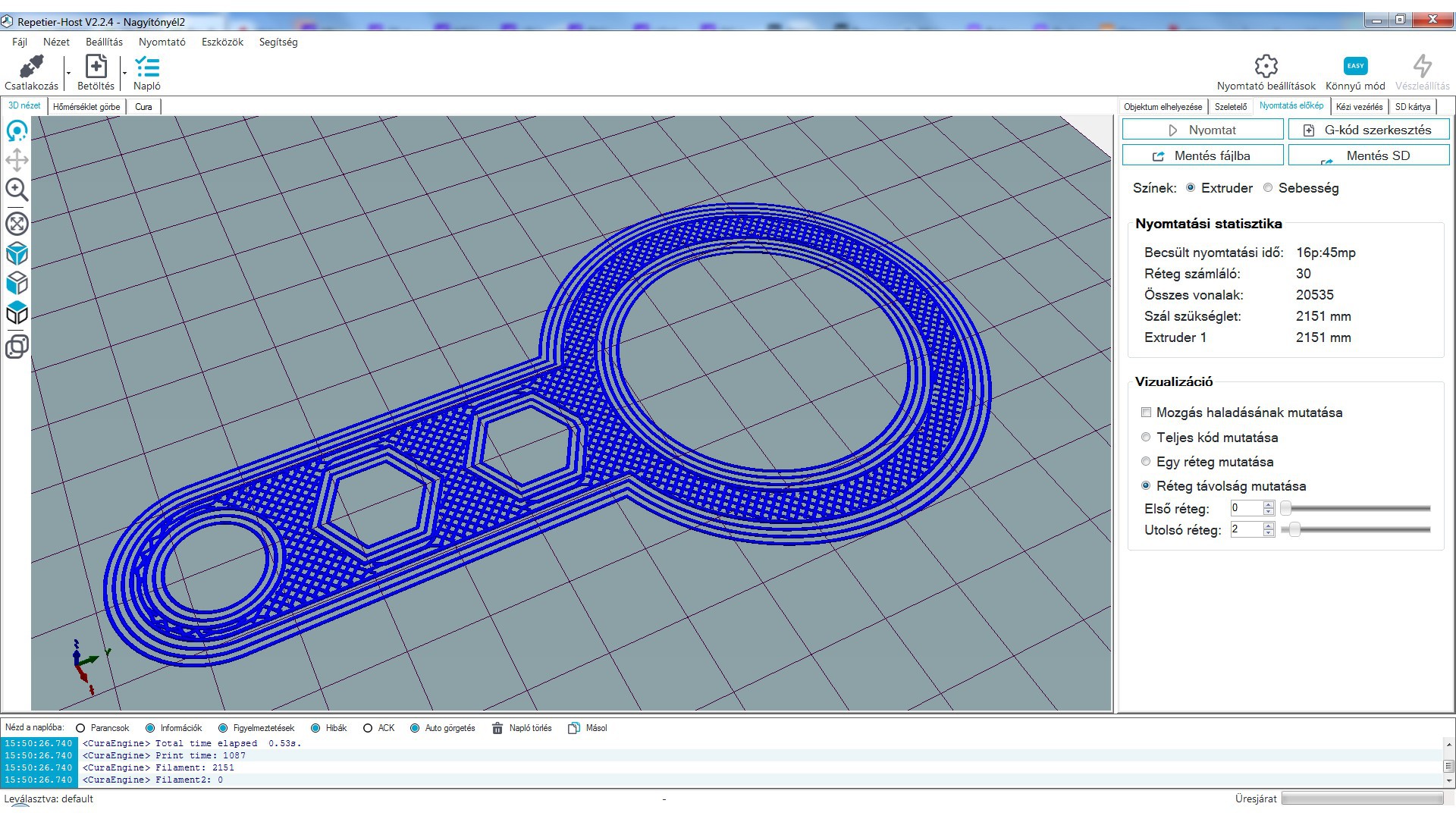Toggle ACK log filter
Image resolution: width=1456 pixels, height=819 pixels.
coord(368,728)
